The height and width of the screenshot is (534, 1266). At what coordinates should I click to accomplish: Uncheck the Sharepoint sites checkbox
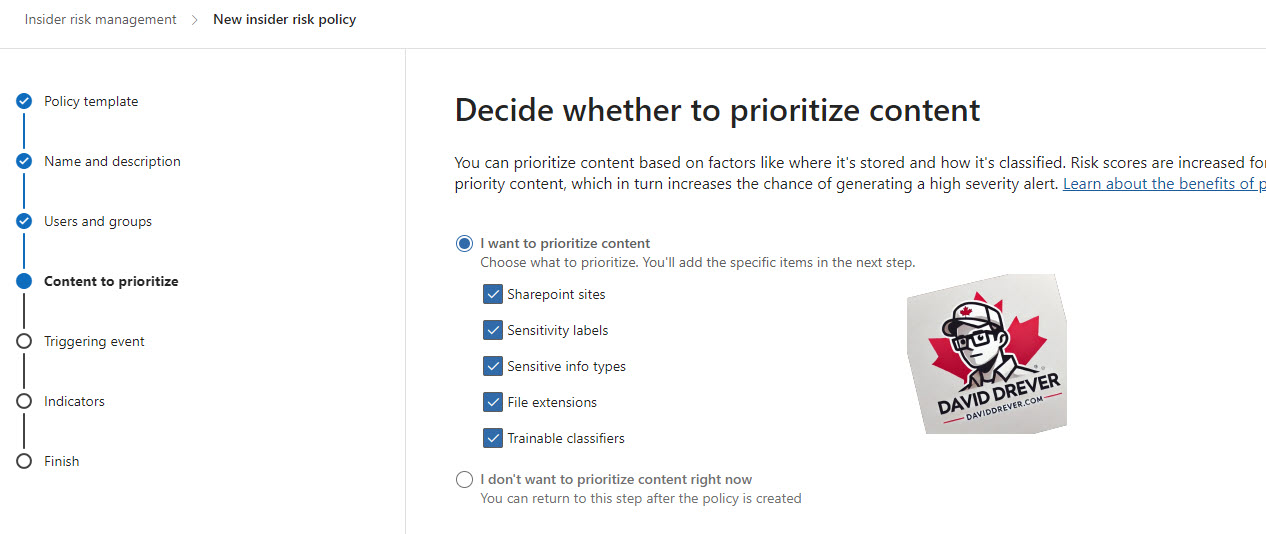[492, 294]
